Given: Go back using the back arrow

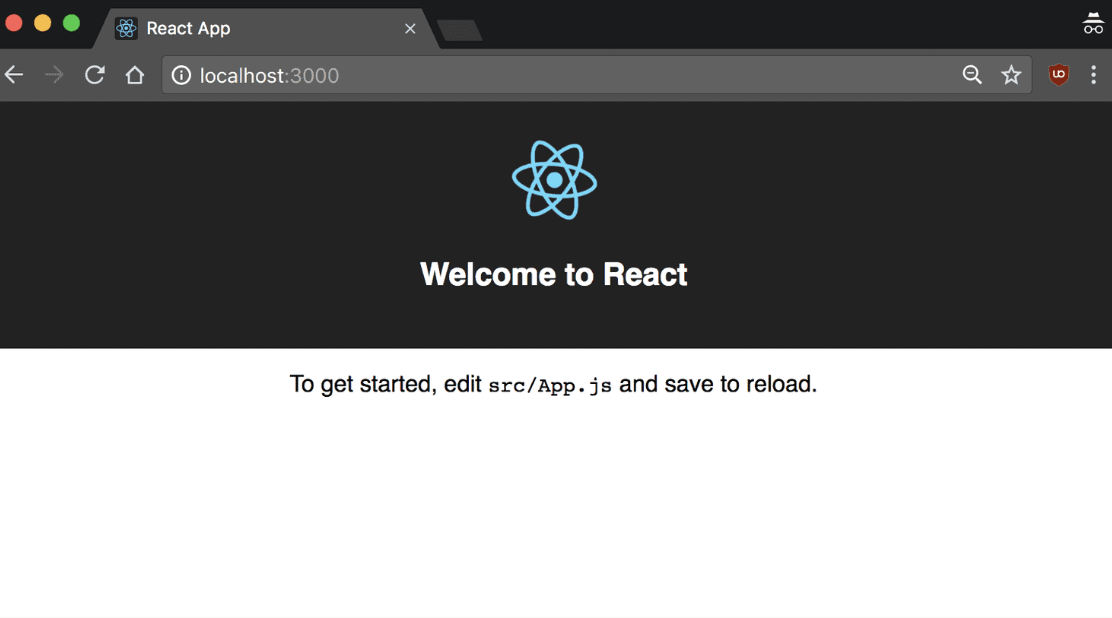Looking at the screenshot, I should coord(14,75).
